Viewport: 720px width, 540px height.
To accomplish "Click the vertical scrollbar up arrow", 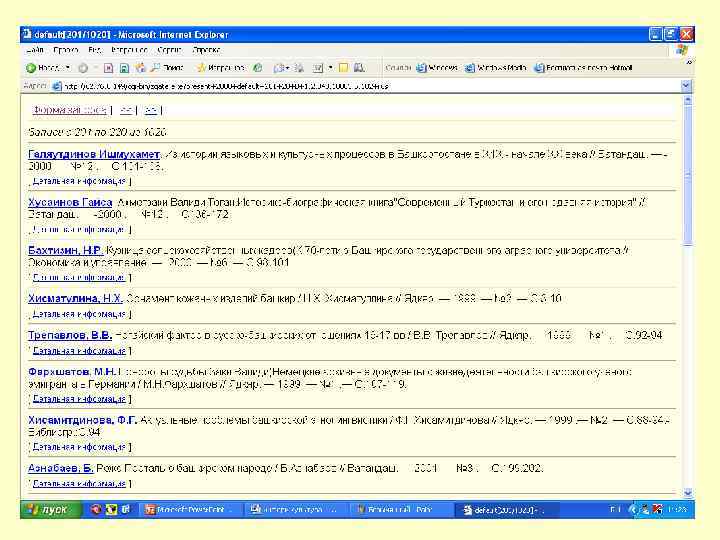I will (687, 100).
